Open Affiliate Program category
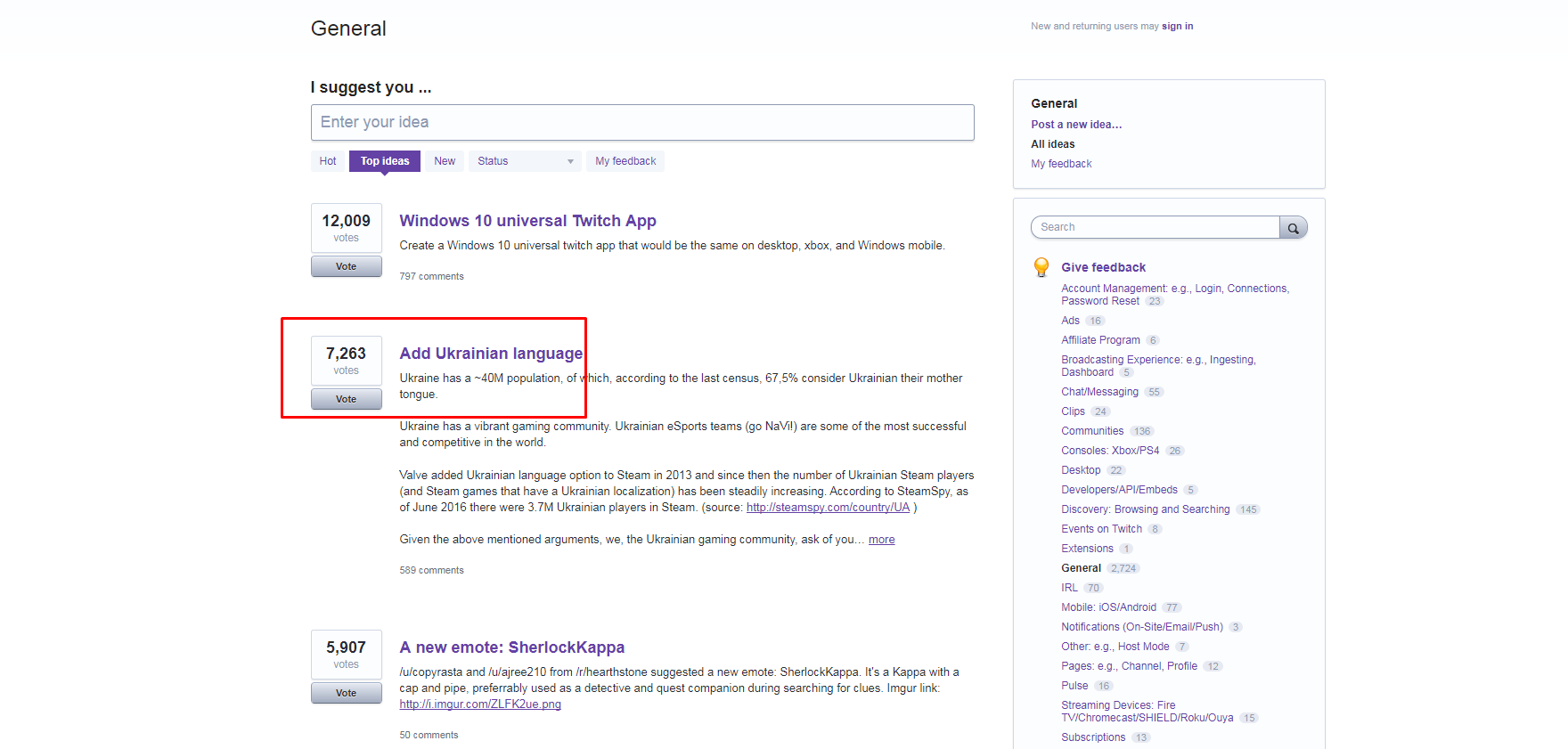The height and width of the screenshot is (749, 1568). point(1100,340)
